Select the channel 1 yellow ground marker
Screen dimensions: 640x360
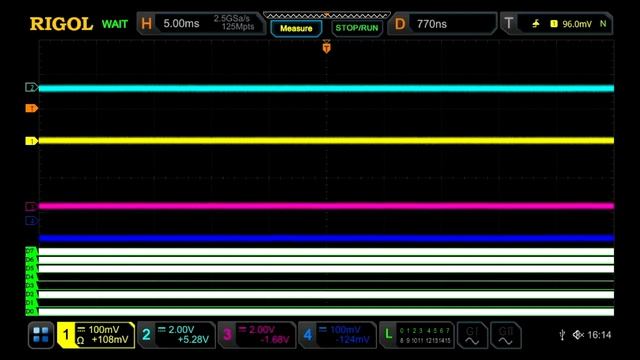click(x=31, y=141)
